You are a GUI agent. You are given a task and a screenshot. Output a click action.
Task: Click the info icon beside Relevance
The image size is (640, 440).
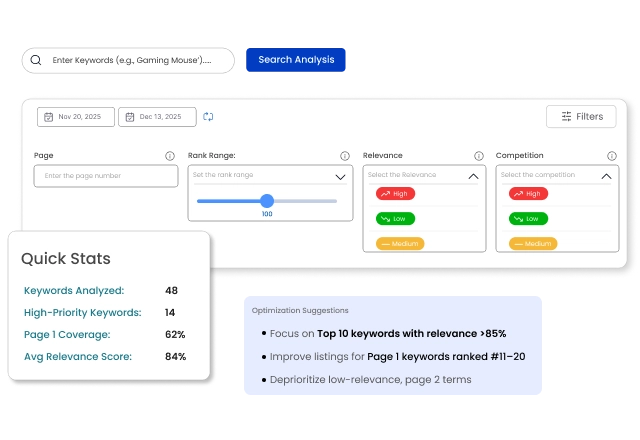tap(478, 156)
